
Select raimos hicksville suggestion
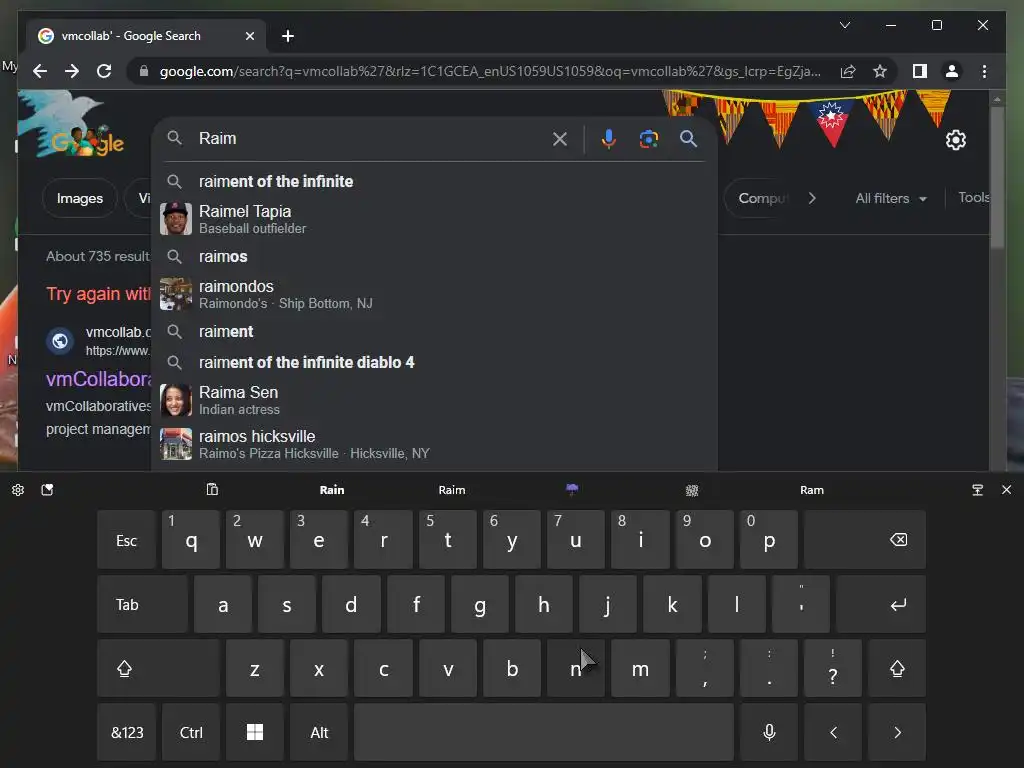point(434,444)
